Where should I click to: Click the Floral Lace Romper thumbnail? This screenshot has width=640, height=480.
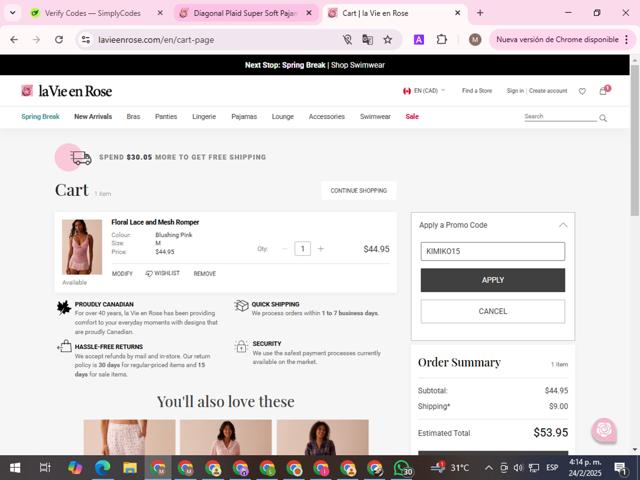coord(82,247)
